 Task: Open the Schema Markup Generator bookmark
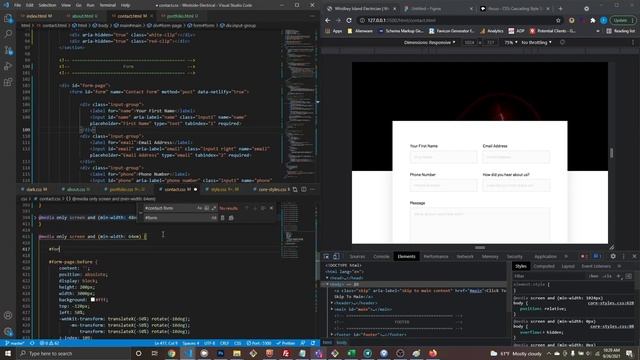point(401,31)
